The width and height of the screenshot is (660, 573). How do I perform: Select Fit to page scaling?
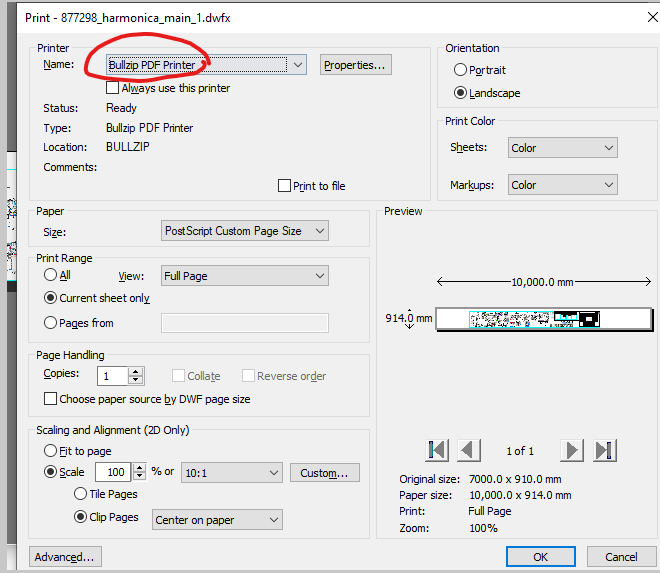coord(50,450)
